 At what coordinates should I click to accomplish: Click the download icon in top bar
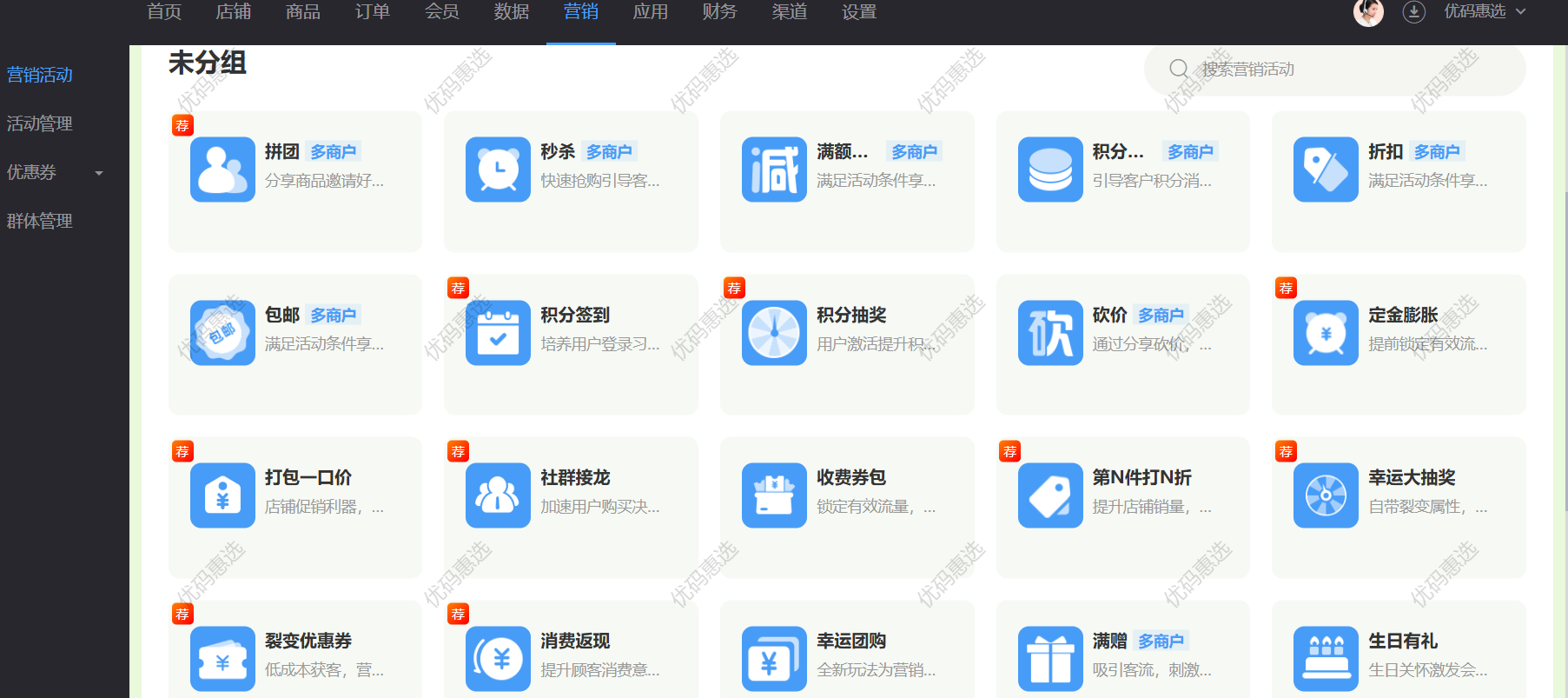pyautogui.click(x=1414, y=12)
